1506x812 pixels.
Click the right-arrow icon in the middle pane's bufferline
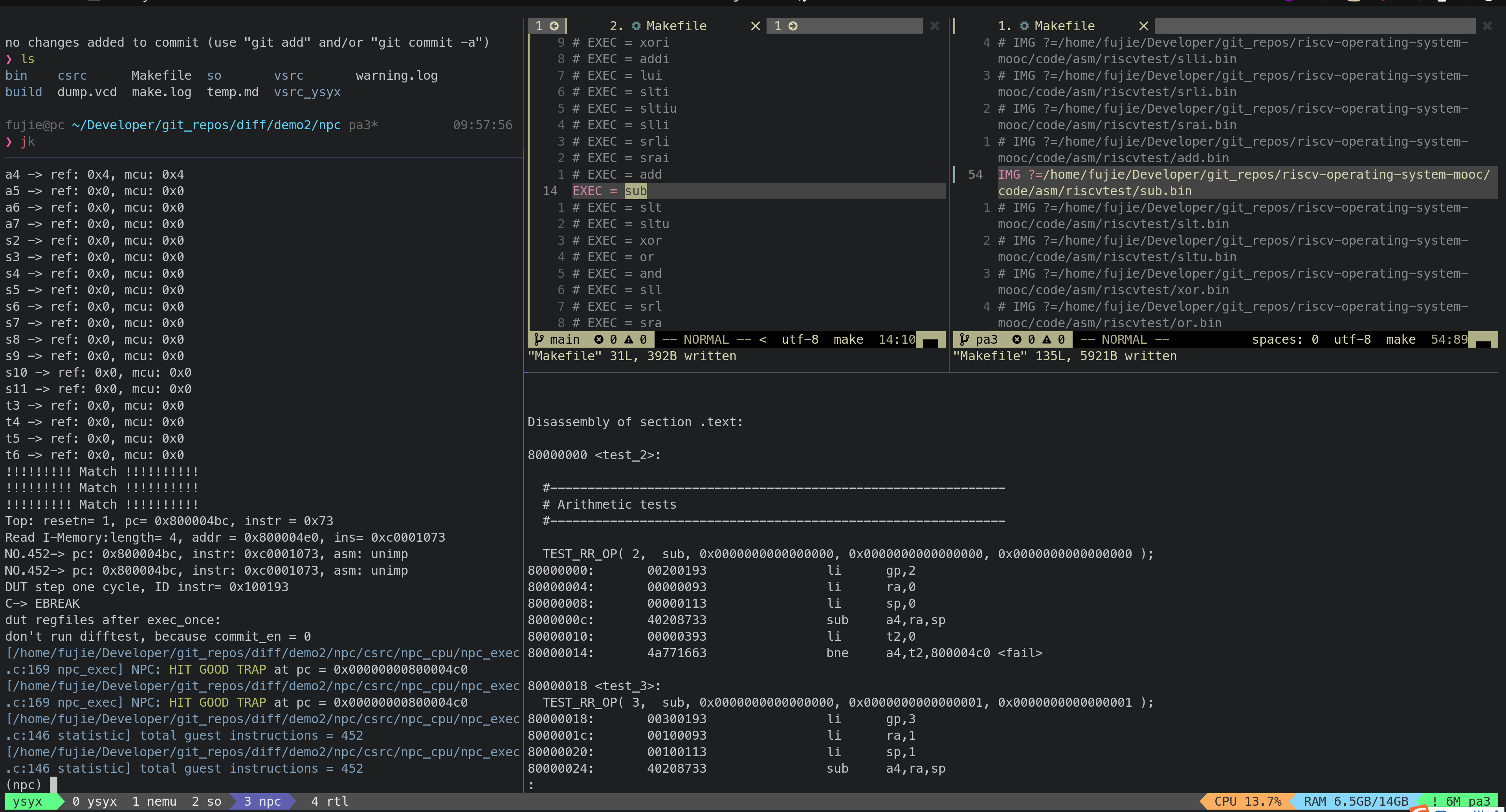tap(793, 26)
